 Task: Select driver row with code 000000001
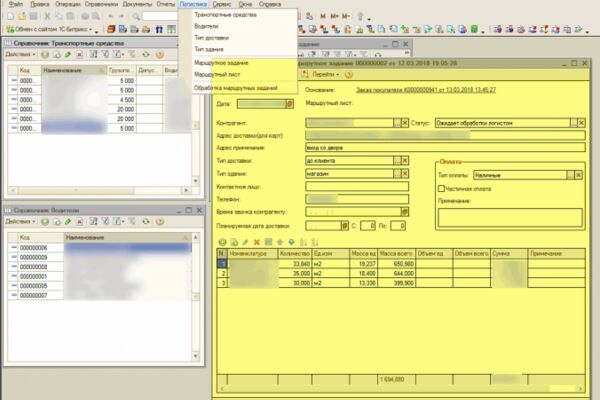pos(99,276)
